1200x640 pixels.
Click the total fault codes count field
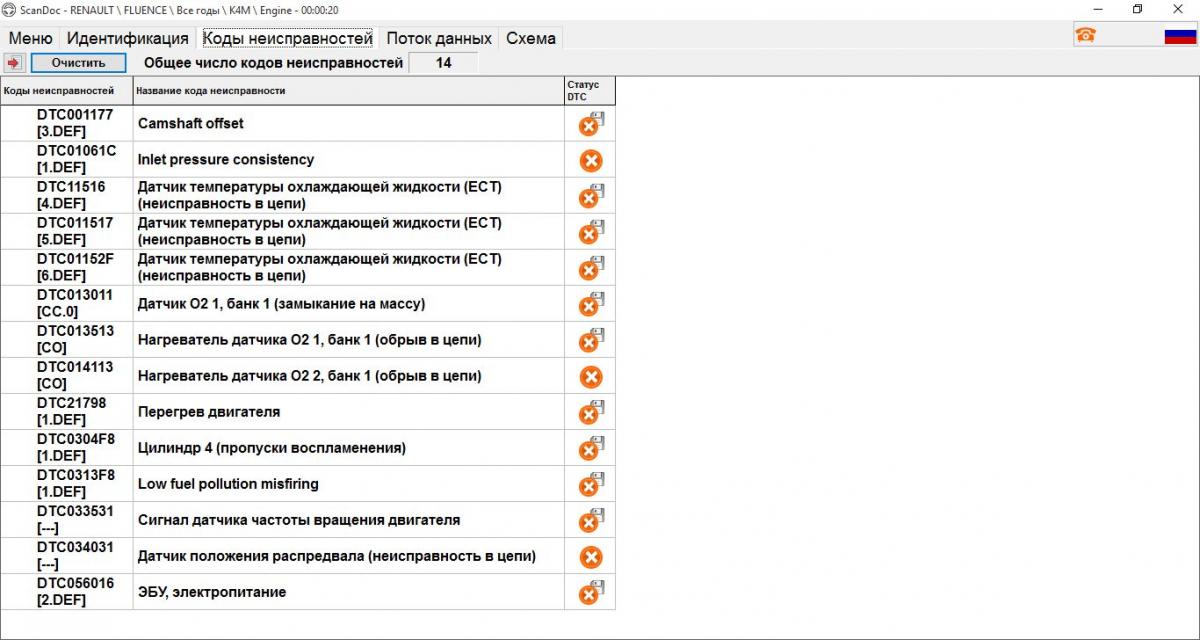tap(443, 62)
